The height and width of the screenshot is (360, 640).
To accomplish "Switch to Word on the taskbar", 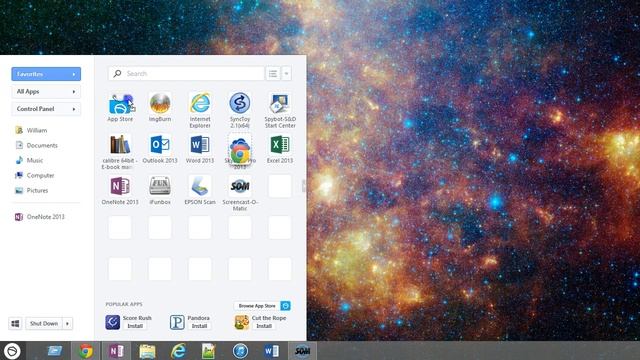I will click(271, 351).
